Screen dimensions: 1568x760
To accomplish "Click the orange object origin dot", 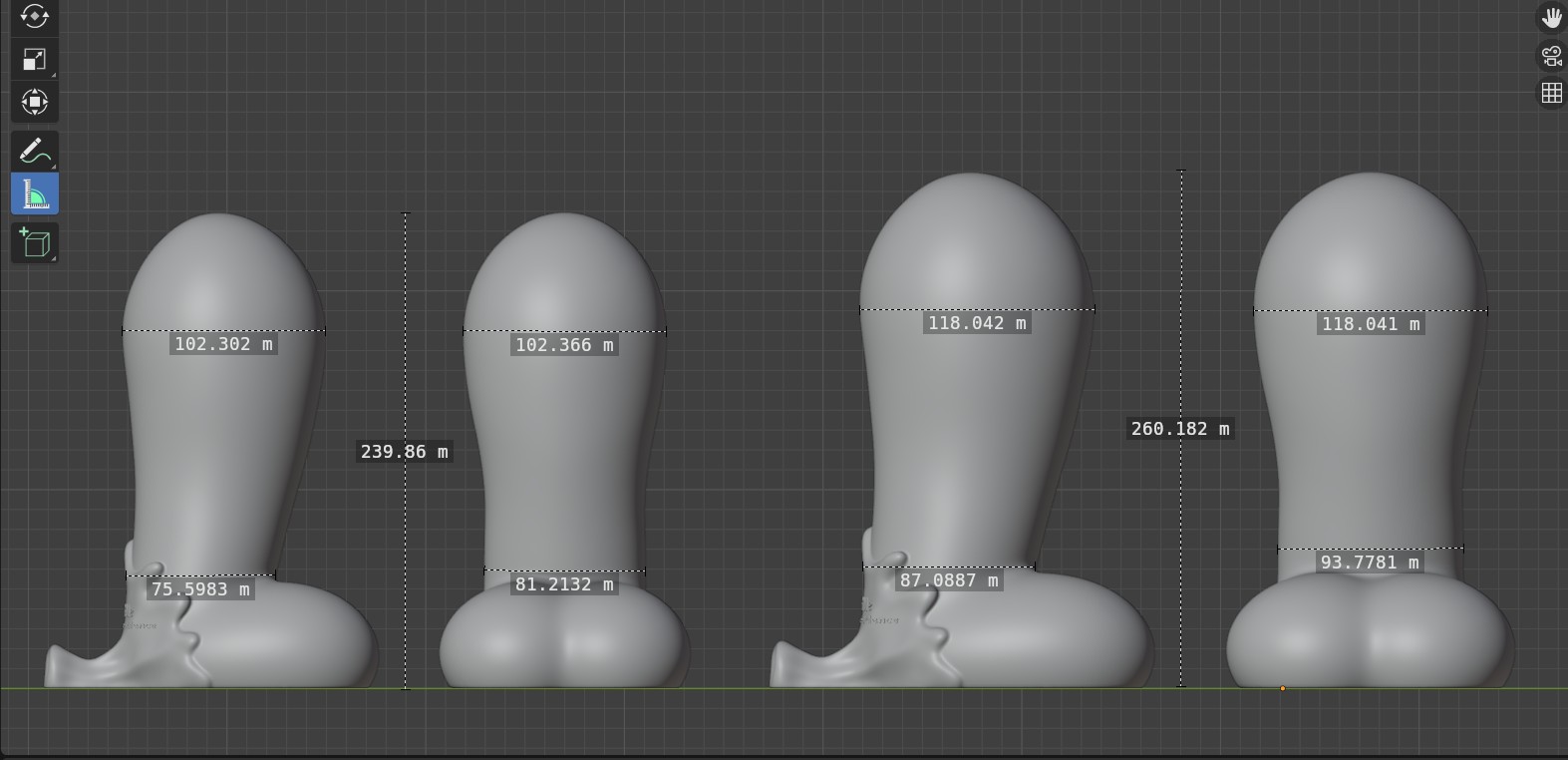I will click(1282, 688).
